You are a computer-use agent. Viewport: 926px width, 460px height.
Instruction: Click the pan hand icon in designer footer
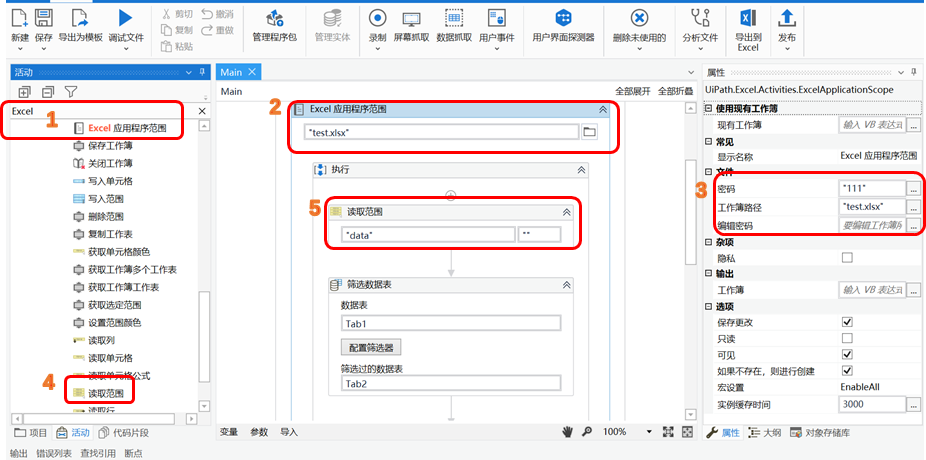[x=568, y=432]
